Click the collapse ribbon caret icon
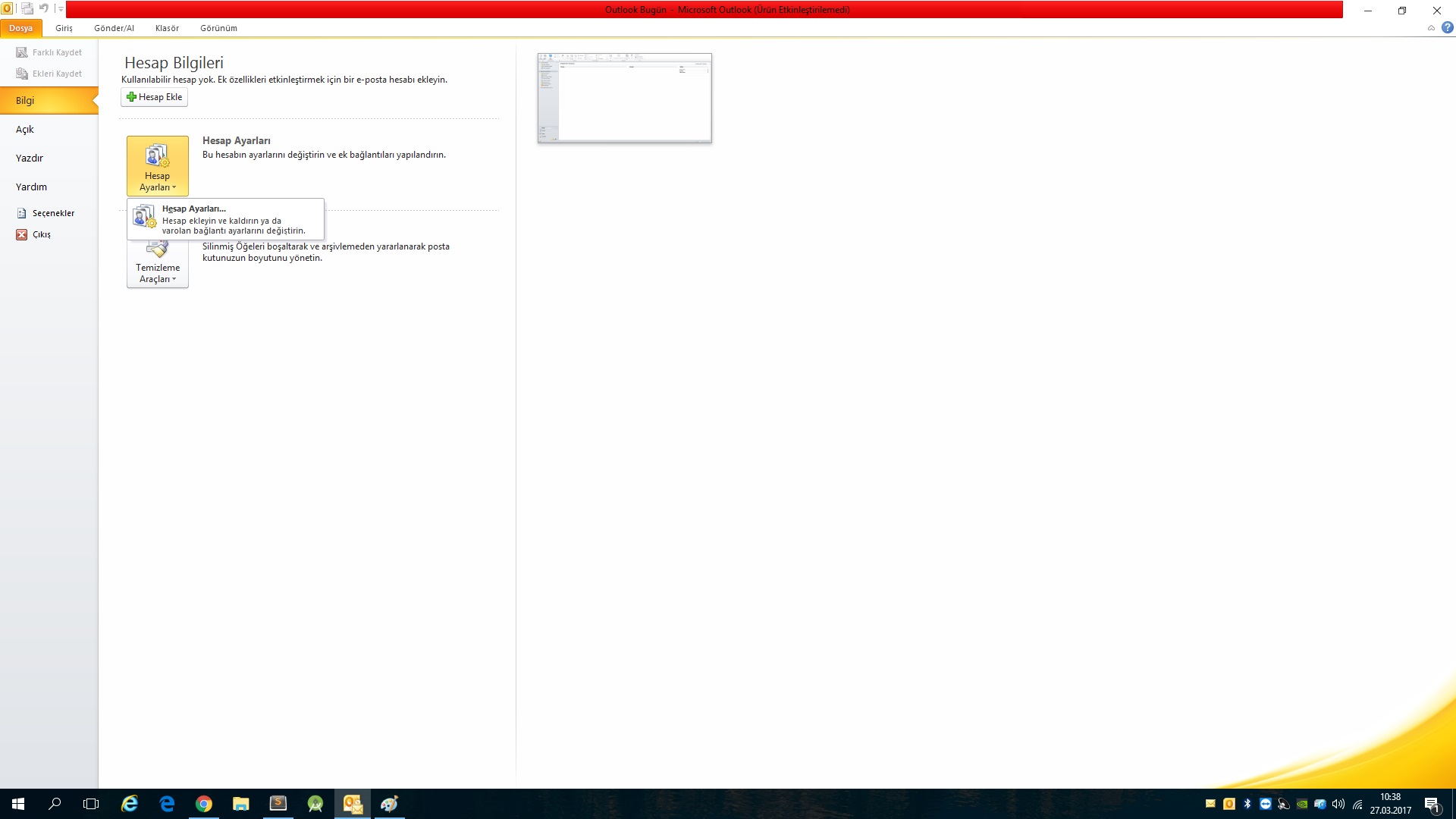This screenshot has width=1456, height=819. (1431, 28)
